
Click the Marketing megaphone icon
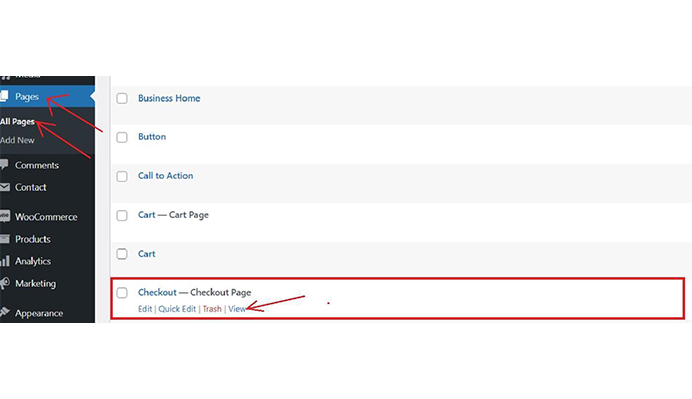tap(4, 283)
